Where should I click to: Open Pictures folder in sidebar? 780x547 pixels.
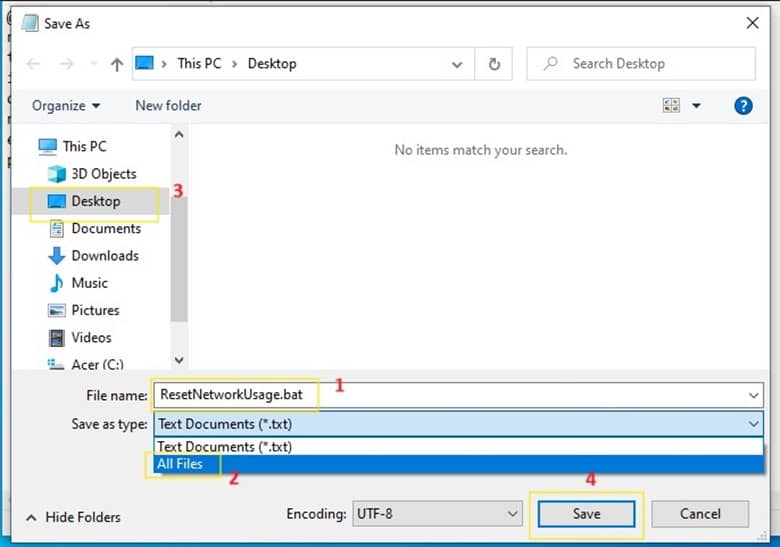pos(95,310)
